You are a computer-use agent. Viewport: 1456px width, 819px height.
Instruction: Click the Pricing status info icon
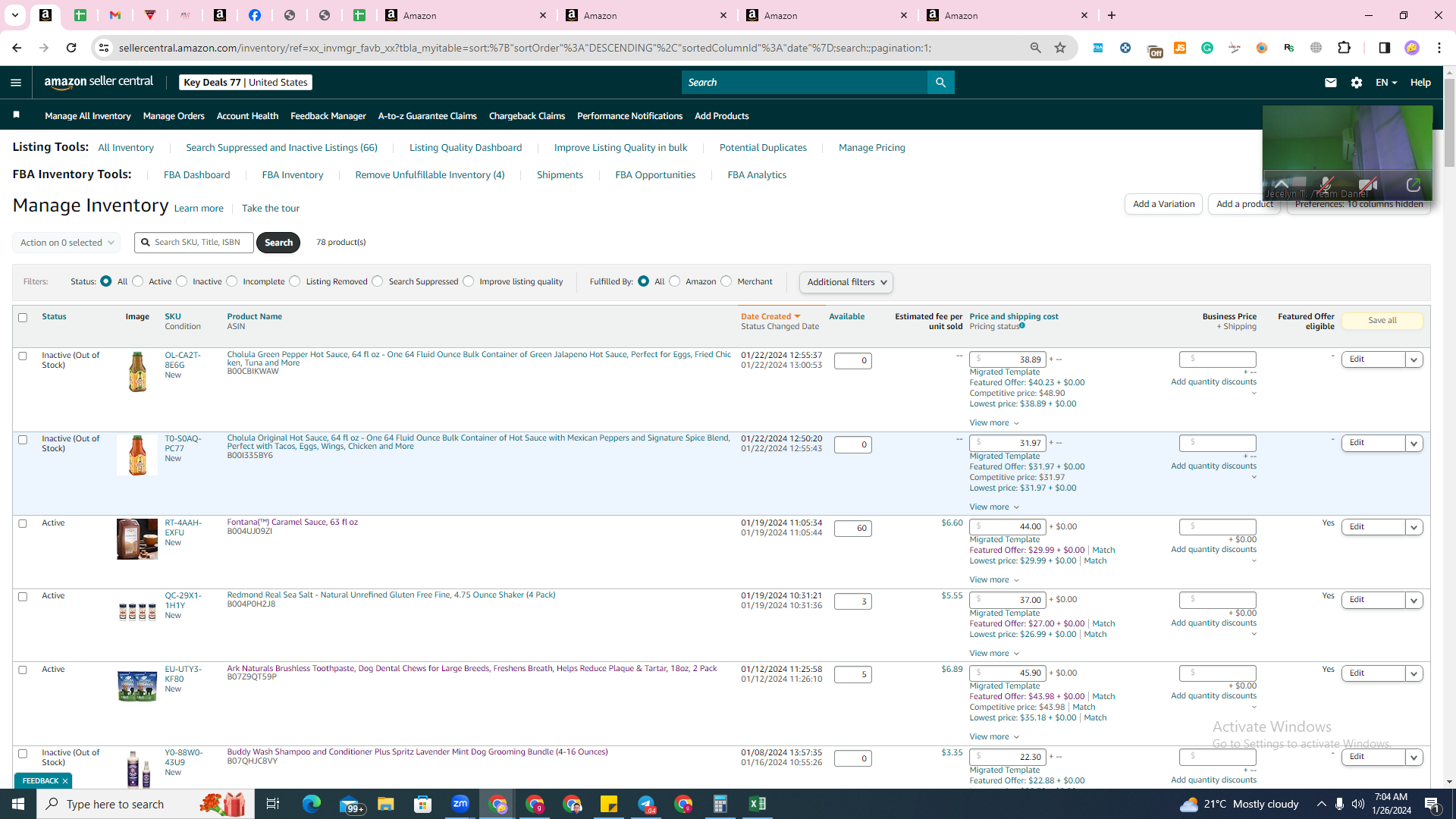(x=1022, y=326)
